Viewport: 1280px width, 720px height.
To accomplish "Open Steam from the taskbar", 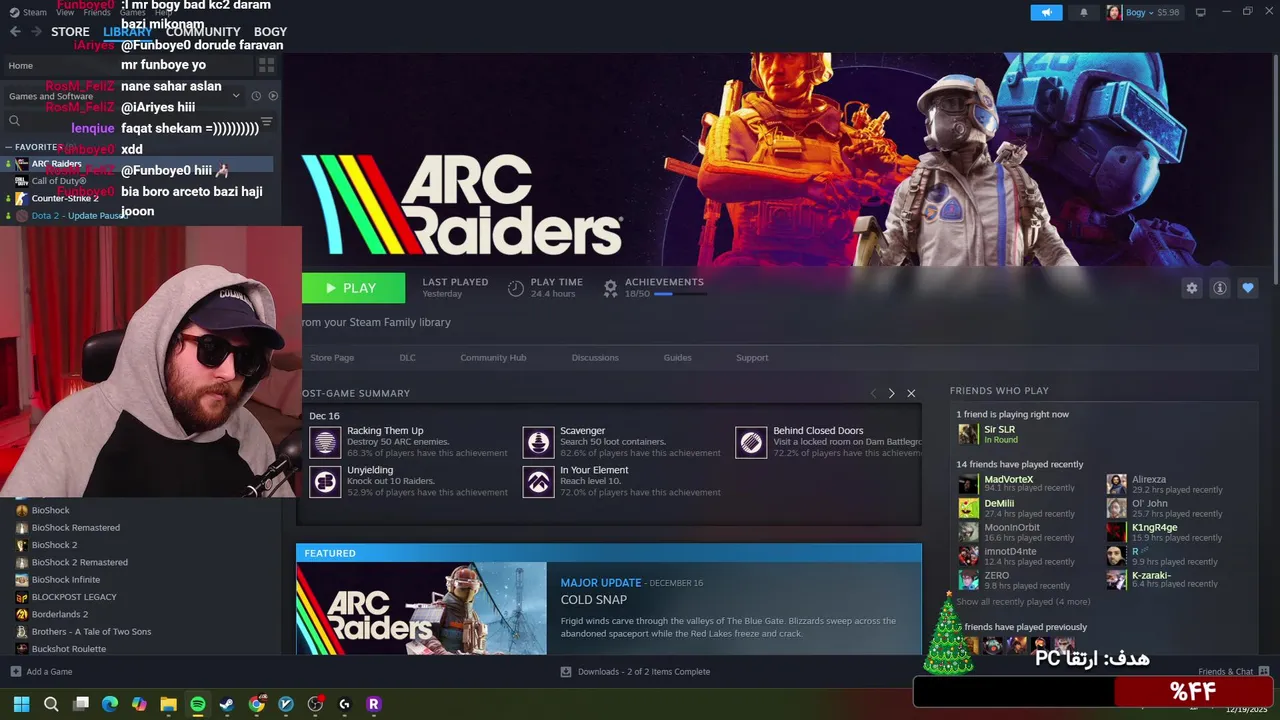I will click(x=227, y=704).
